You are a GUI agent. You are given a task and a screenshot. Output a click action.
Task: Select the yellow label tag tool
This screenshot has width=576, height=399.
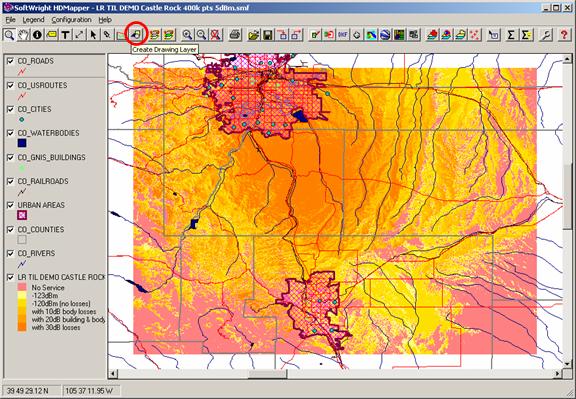coord(51,35)
